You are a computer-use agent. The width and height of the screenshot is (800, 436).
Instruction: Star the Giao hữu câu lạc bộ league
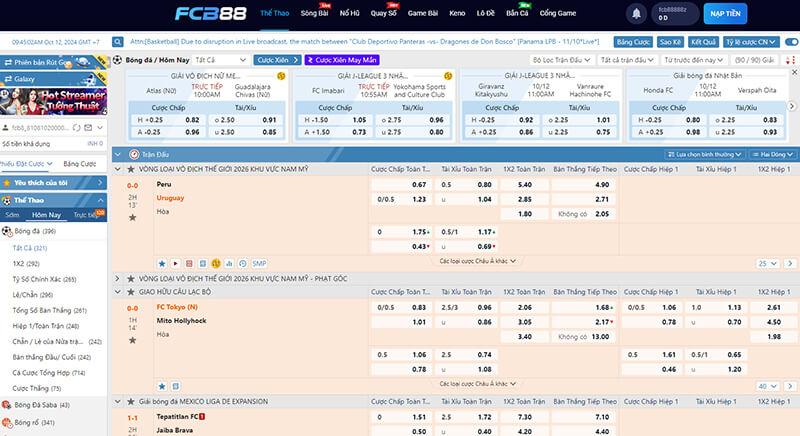click(132, 292)
